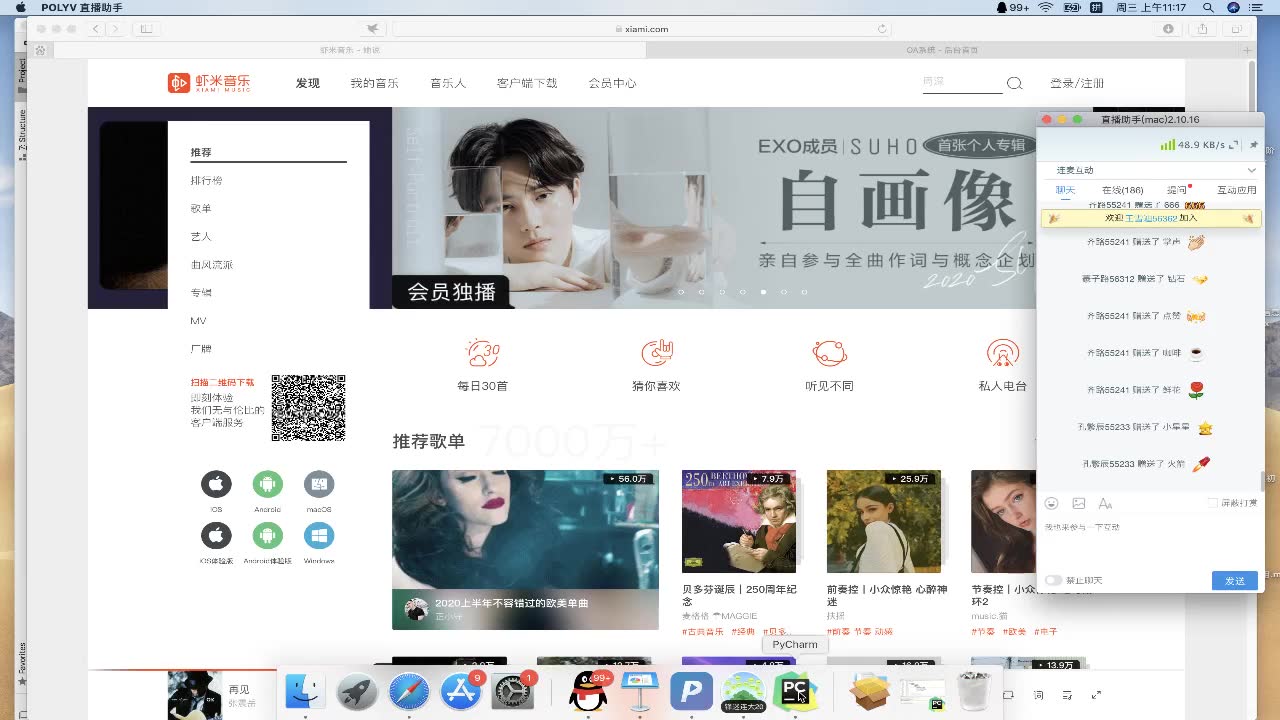The image size is (1280, 720).
Task: Open the Aa font size icon in chat
Action: click(1106, 503)
